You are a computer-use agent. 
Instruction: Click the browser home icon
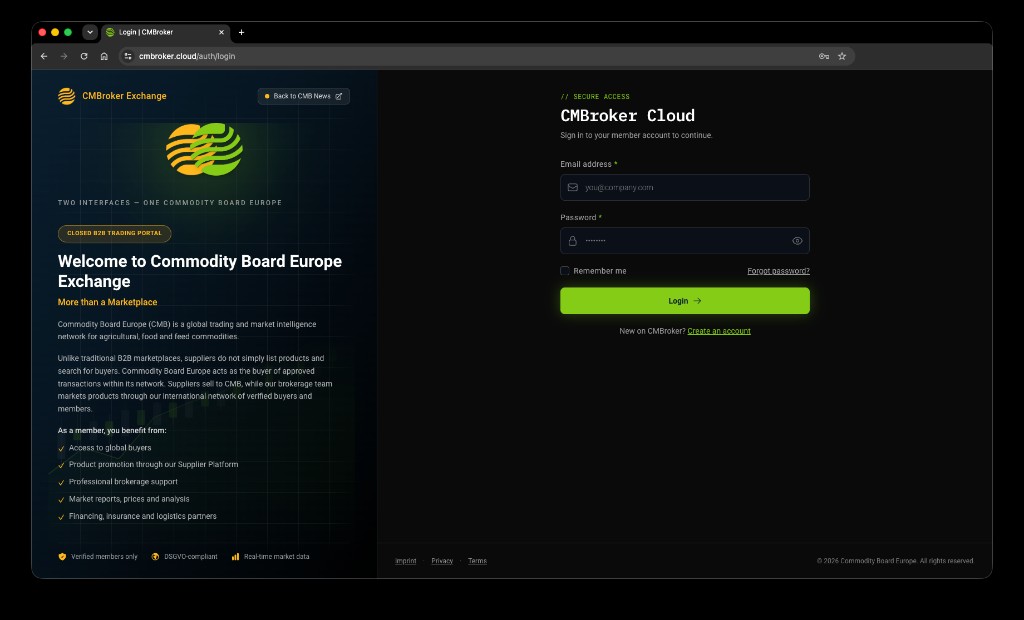(x=104, y=56)
